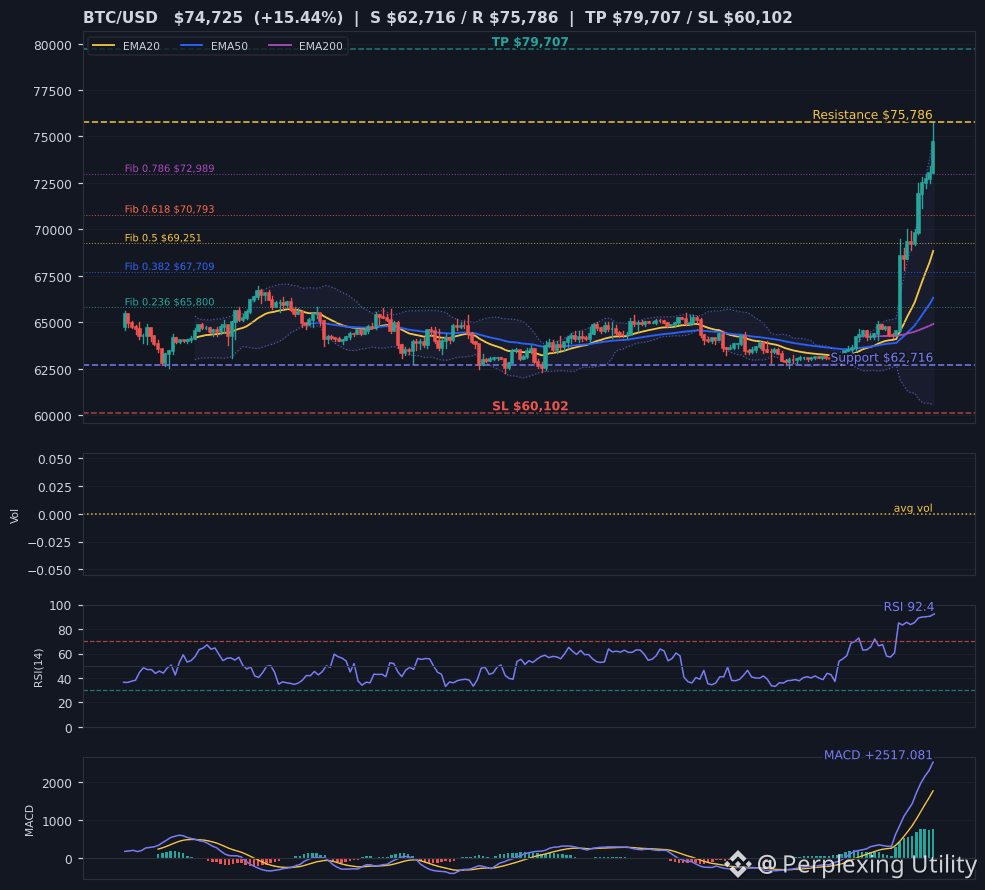Click the 'Vol' axis title
Screen dimensions: 985x890
14,516
